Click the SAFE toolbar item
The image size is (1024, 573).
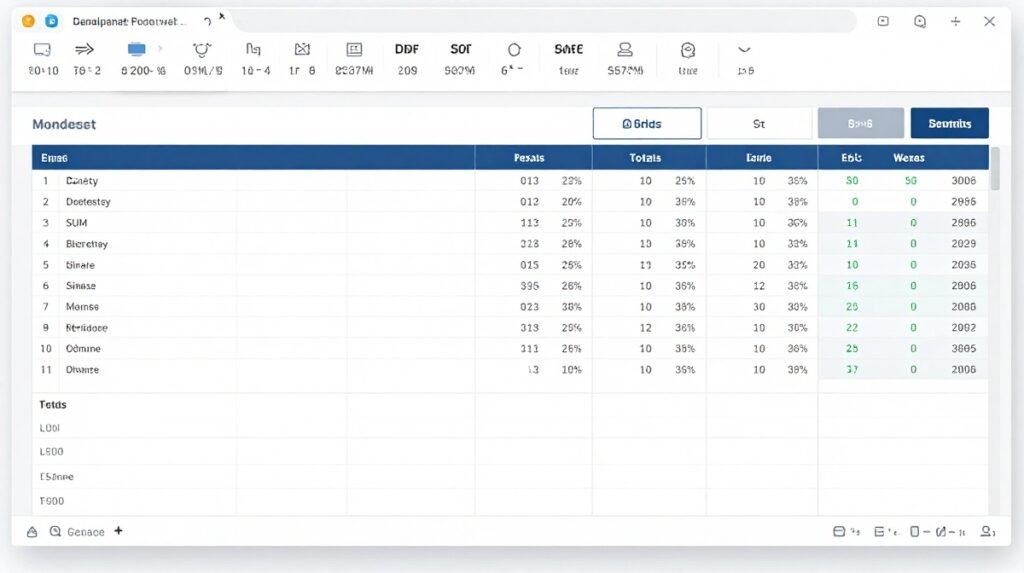click(x=568, y=49)
